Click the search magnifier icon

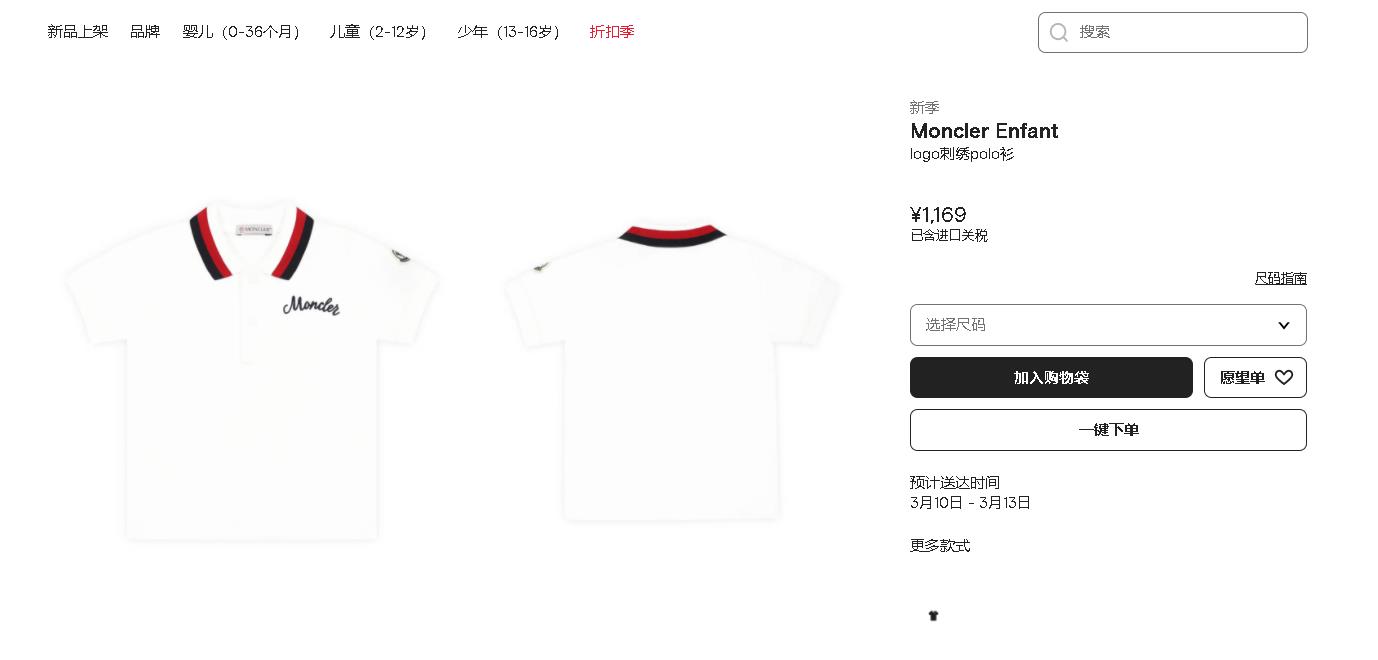point(1058,32)
